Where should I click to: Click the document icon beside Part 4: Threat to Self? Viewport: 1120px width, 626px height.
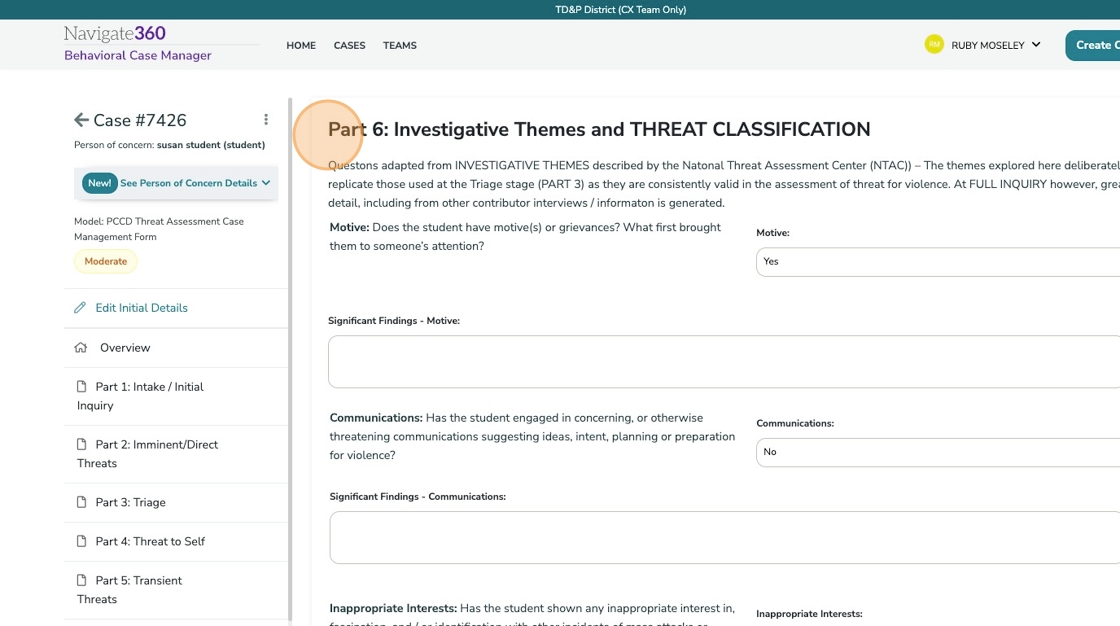81,542
